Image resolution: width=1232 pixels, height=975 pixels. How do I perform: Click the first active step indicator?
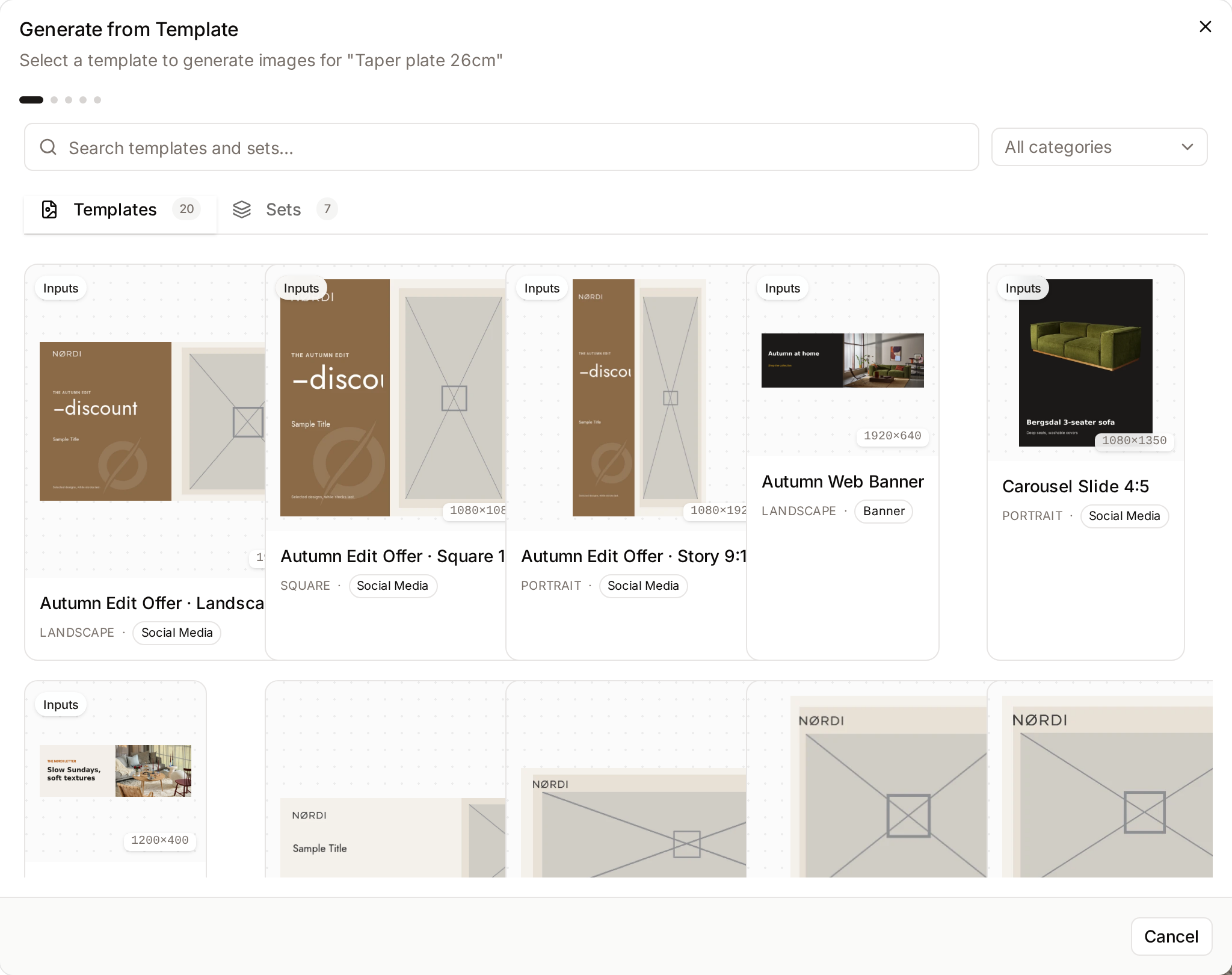(31, 100)
